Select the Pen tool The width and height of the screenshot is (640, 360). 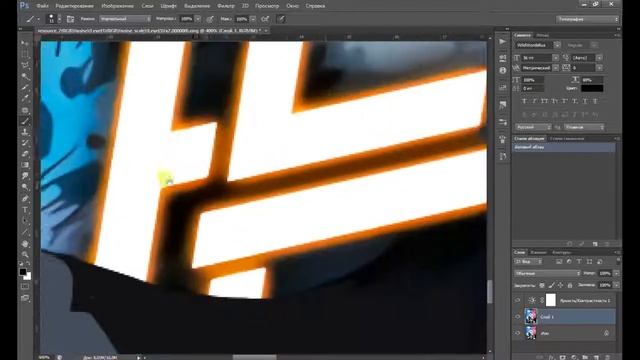click(25, 198)
